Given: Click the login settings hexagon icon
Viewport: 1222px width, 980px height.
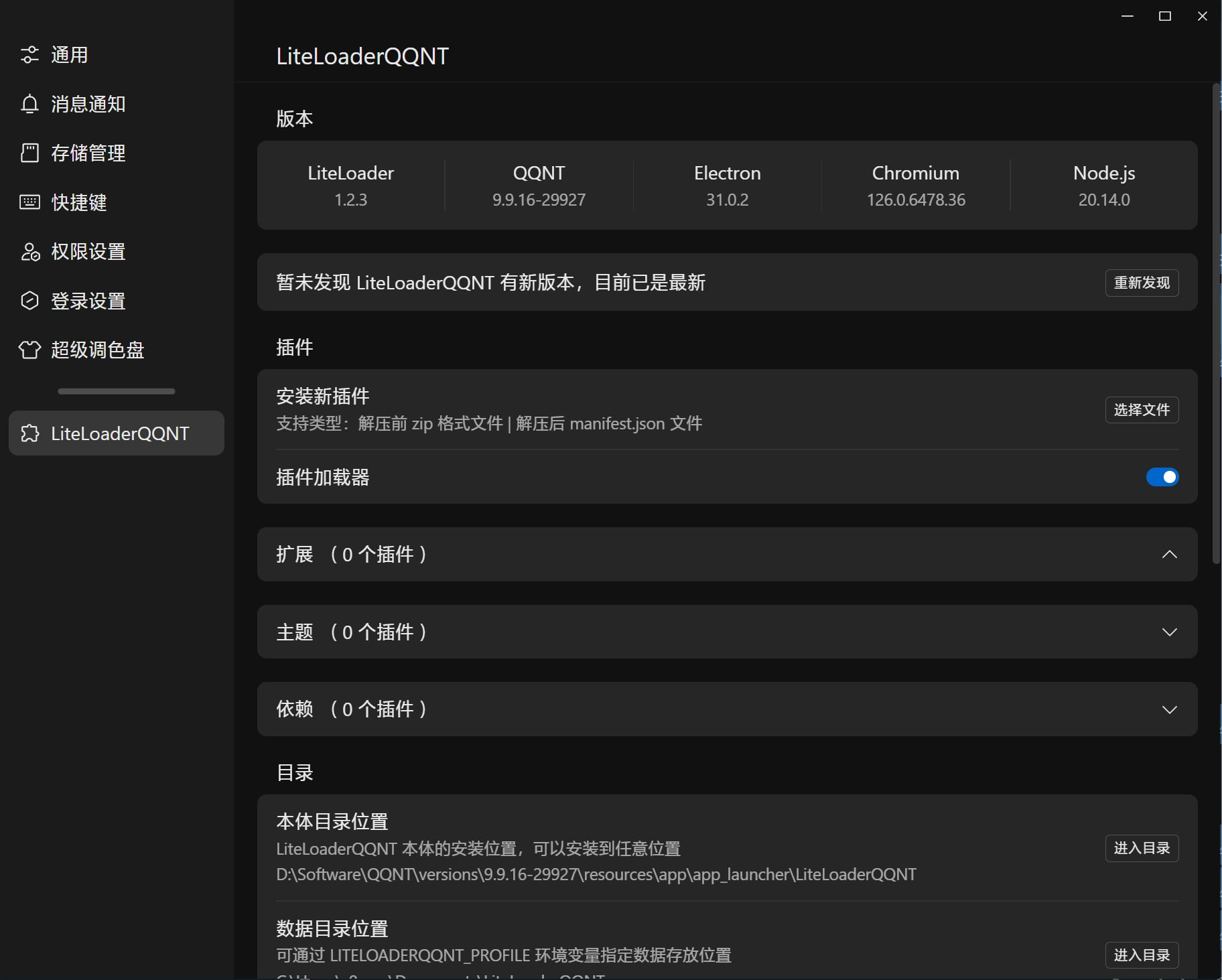Looking at the screenshot, I should click(x=29, y=301).
